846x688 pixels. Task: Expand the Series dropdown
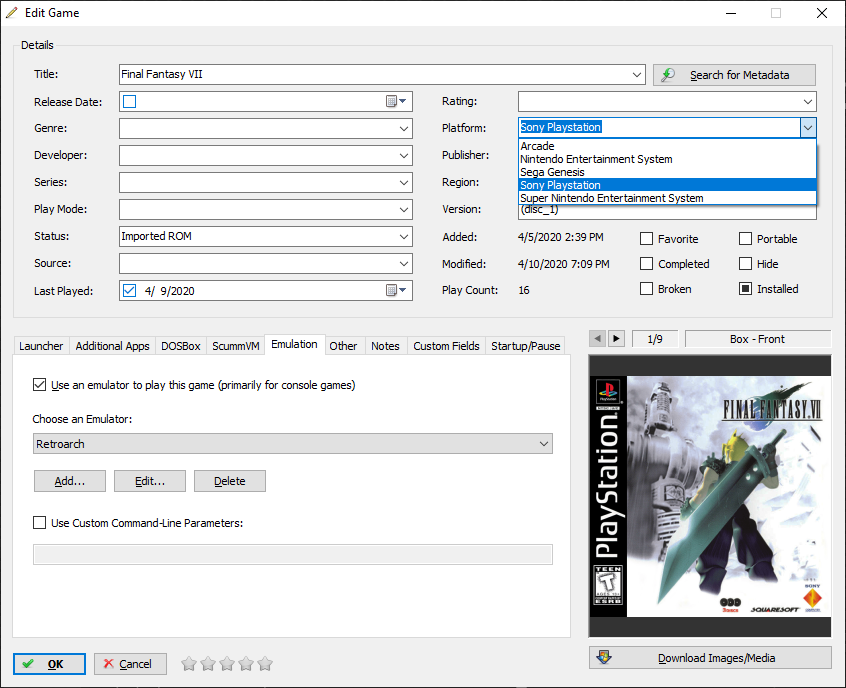(404, 182)
